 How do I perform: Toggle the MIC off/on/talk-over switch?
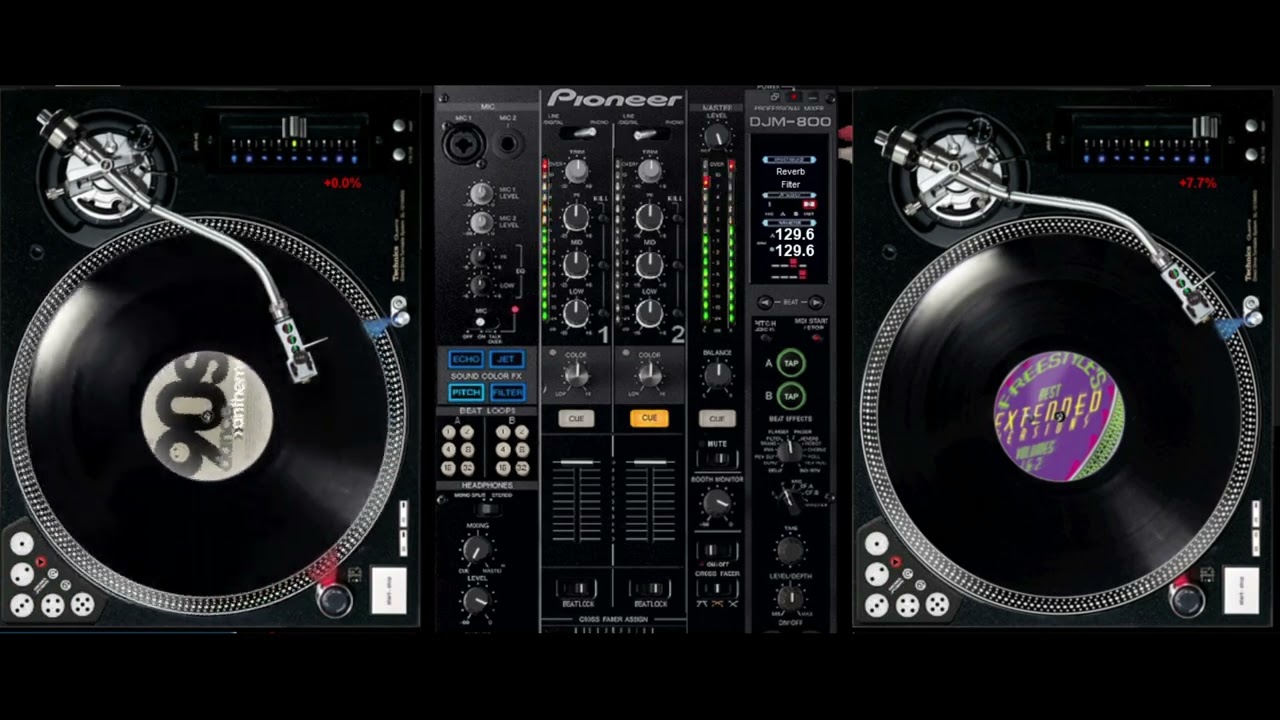481,322
